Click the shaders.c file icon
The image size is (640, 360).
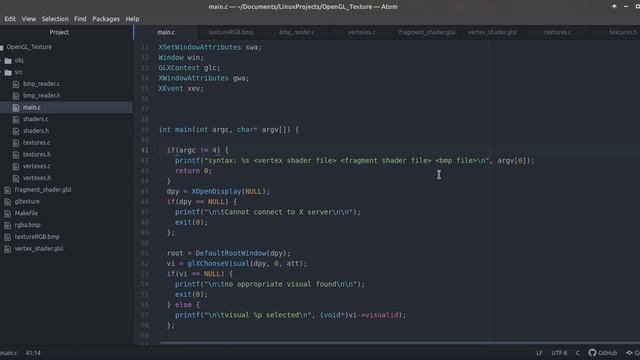16,120
